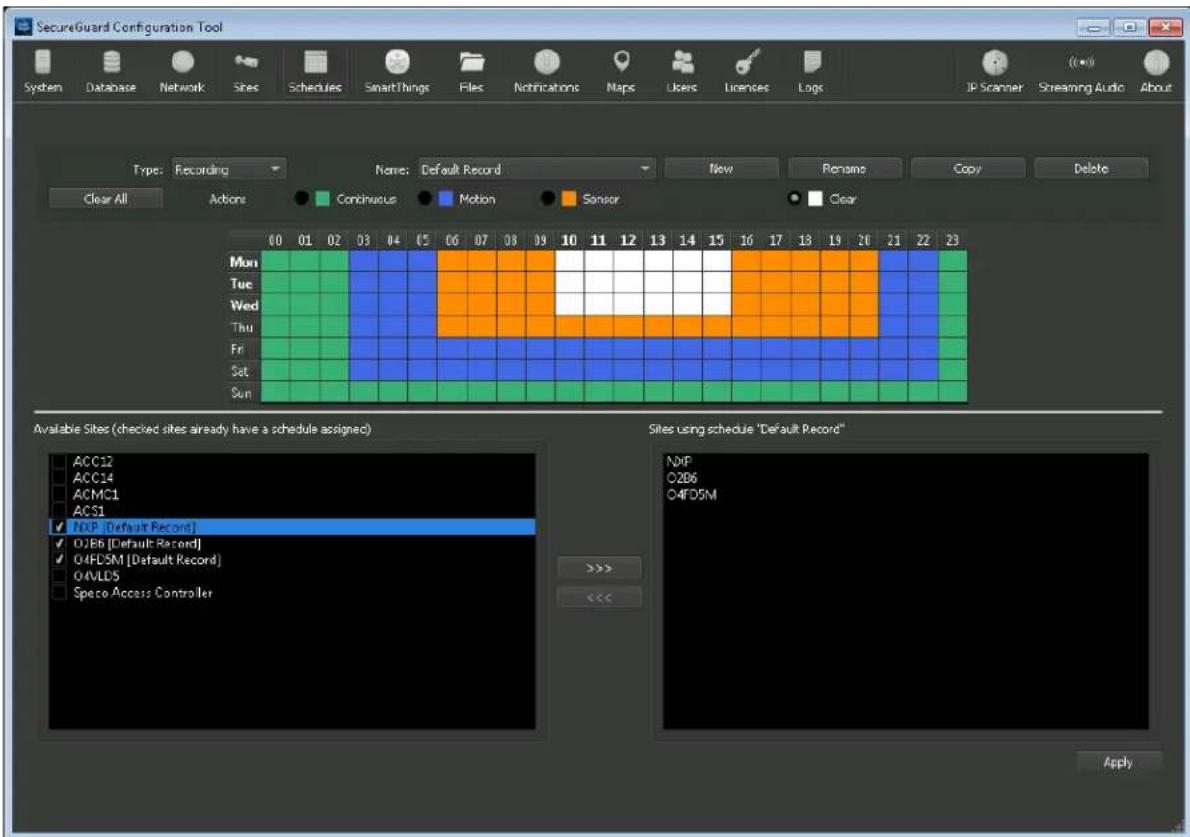
Task: Open the About icon
Action: [x=1156, y=71]
